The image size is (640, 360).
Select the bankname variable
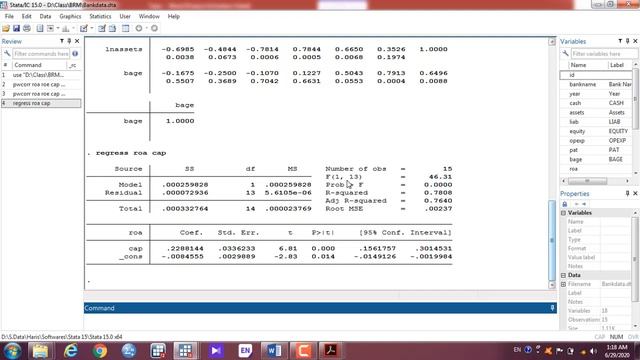point(596,84)
